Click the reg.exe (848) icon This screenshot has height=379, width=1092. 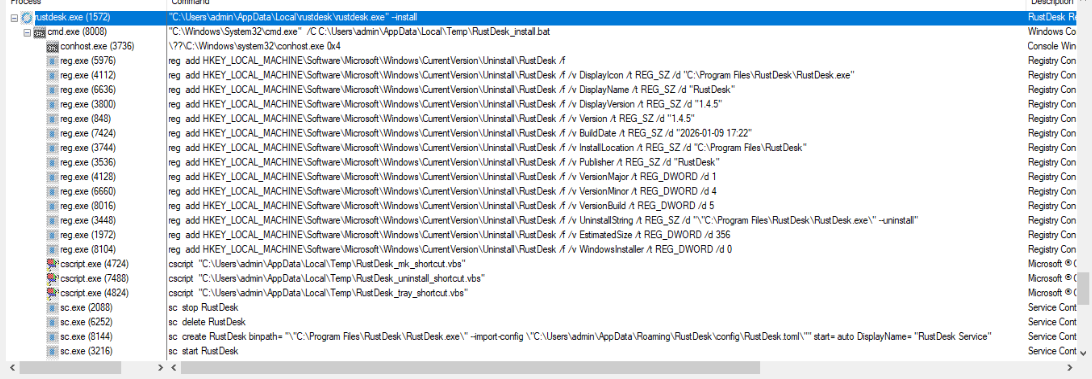click(x=52, y=119)
